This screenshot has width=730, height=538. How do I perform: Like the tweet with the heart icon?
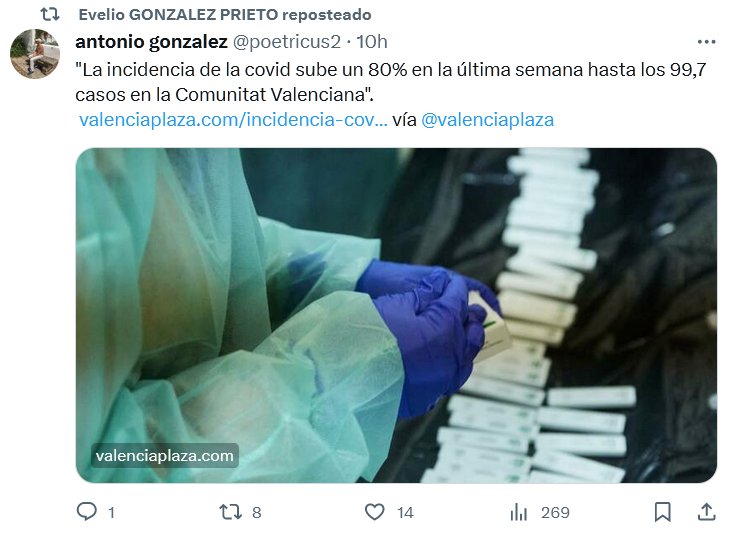click(374, 512)
